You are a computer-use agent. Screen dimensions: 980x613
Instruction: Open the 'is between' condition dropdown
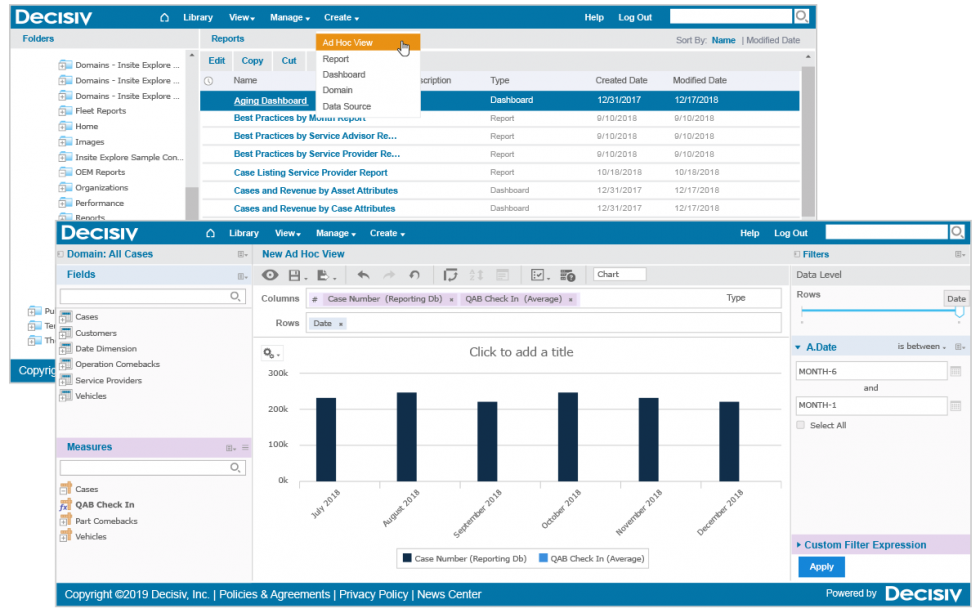click(921, 346)
